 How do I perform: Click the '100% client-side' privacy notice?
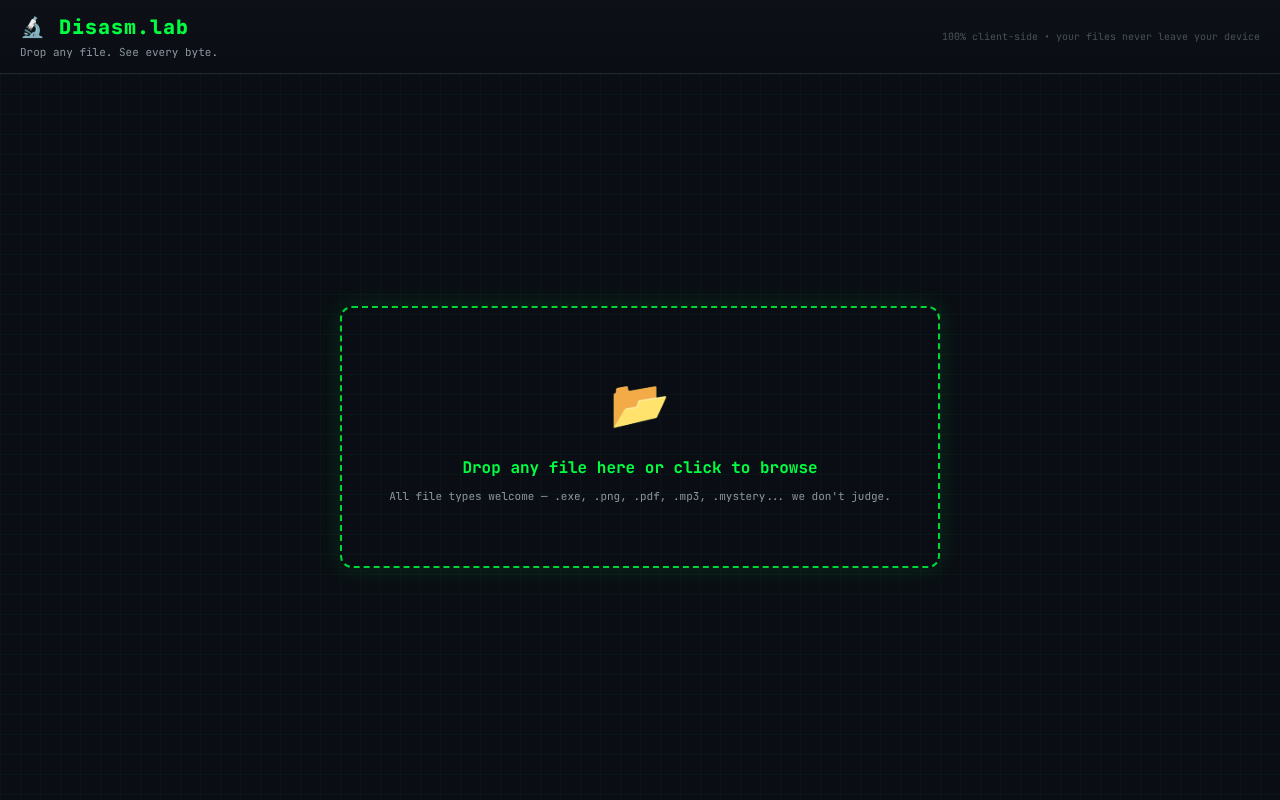click(989, 36)
